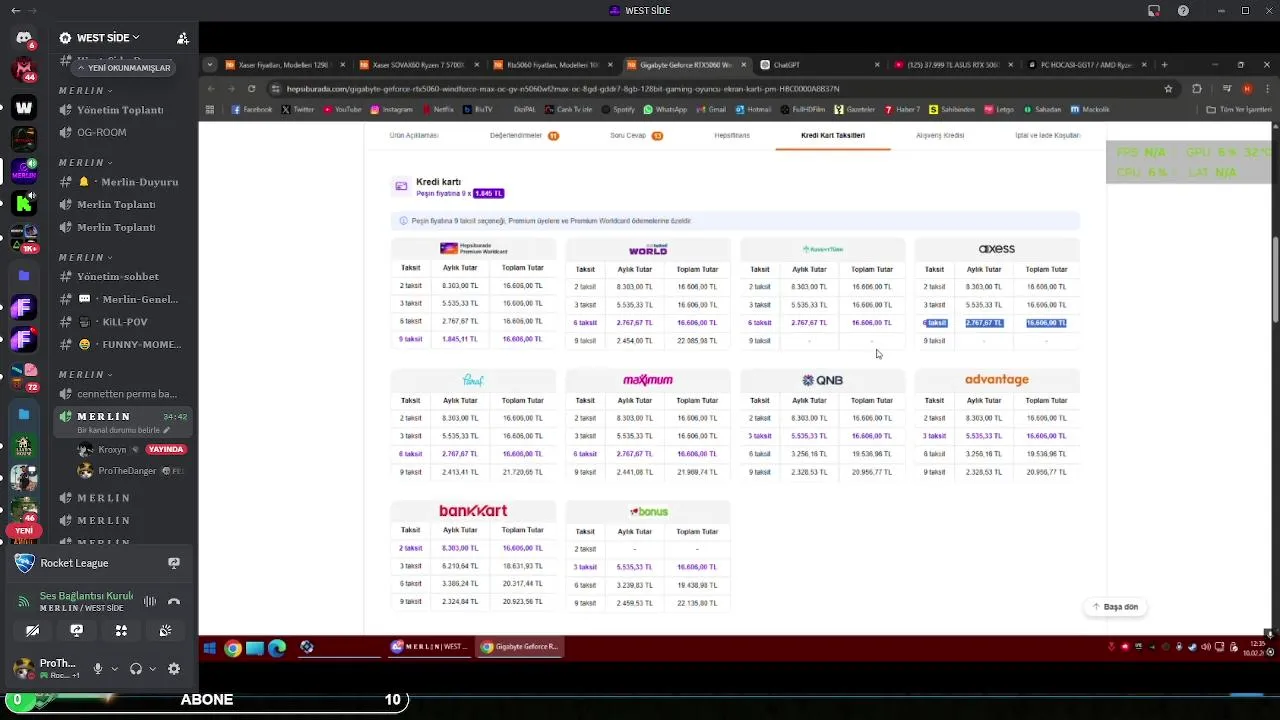Image resolution: width=1280 pixels, height=720 pixels.
Task: Open the YouTube bookmark
Action: tap(341, 109)
